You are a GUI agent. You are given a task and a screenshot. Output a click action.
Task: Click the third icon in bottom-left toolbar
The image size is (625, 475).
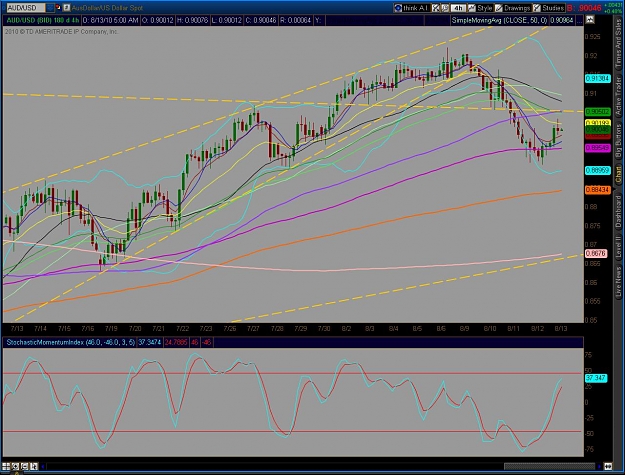pos(24,466)
